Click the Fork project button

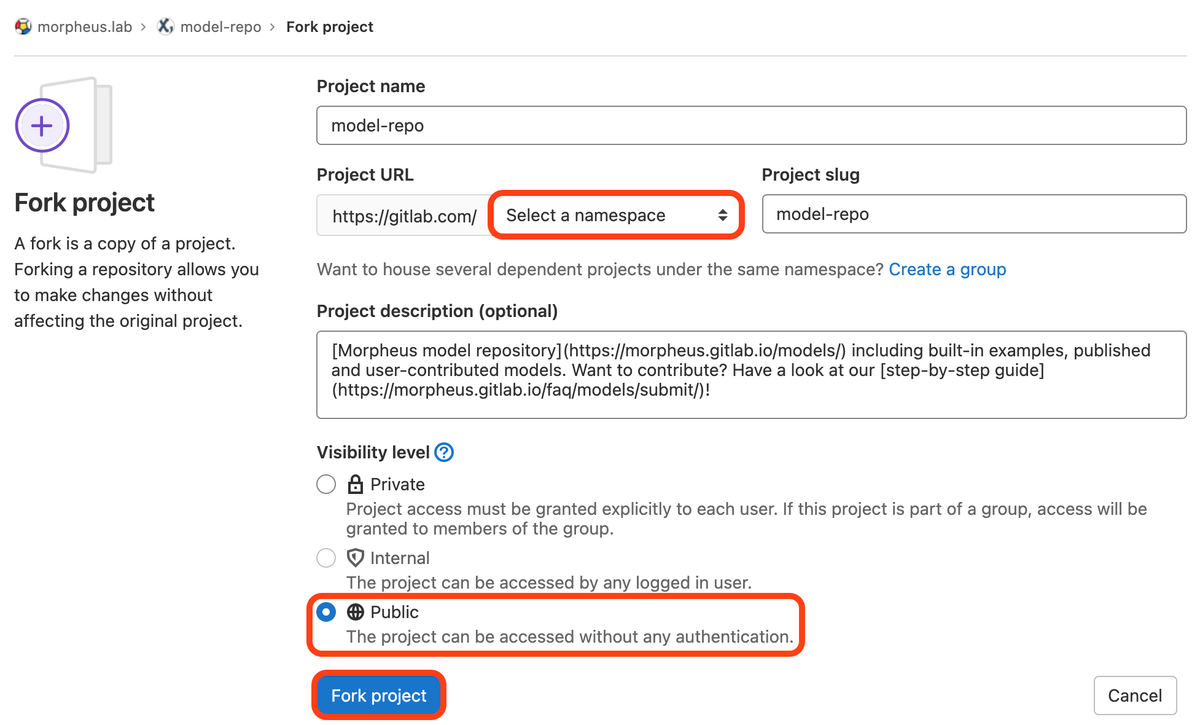[379, 696]
